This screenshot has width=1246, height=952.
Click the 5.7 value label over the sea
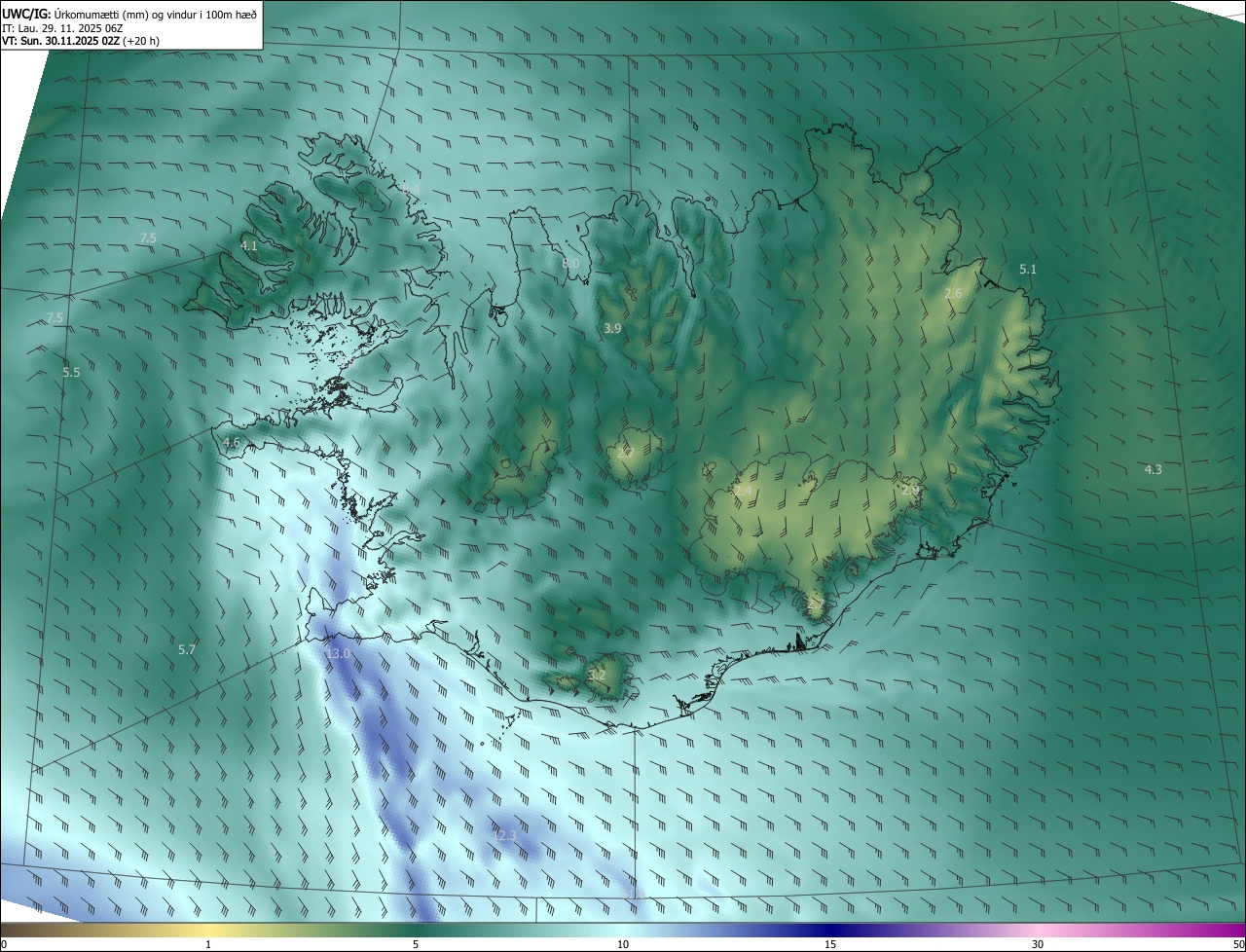click(187, 649)
